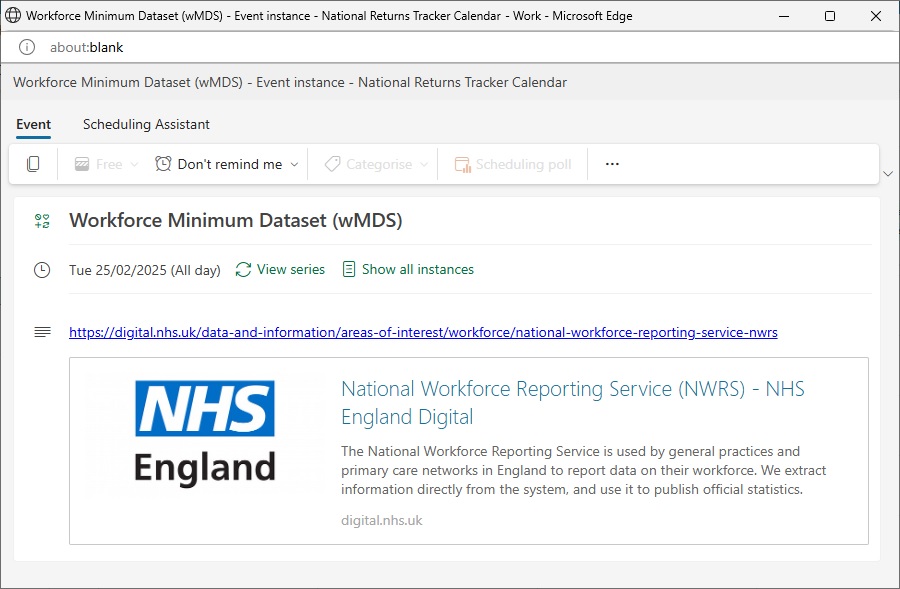Expand the ribbon with the chevron arrow
900x589 pixels.
click(x=887, y=173)
